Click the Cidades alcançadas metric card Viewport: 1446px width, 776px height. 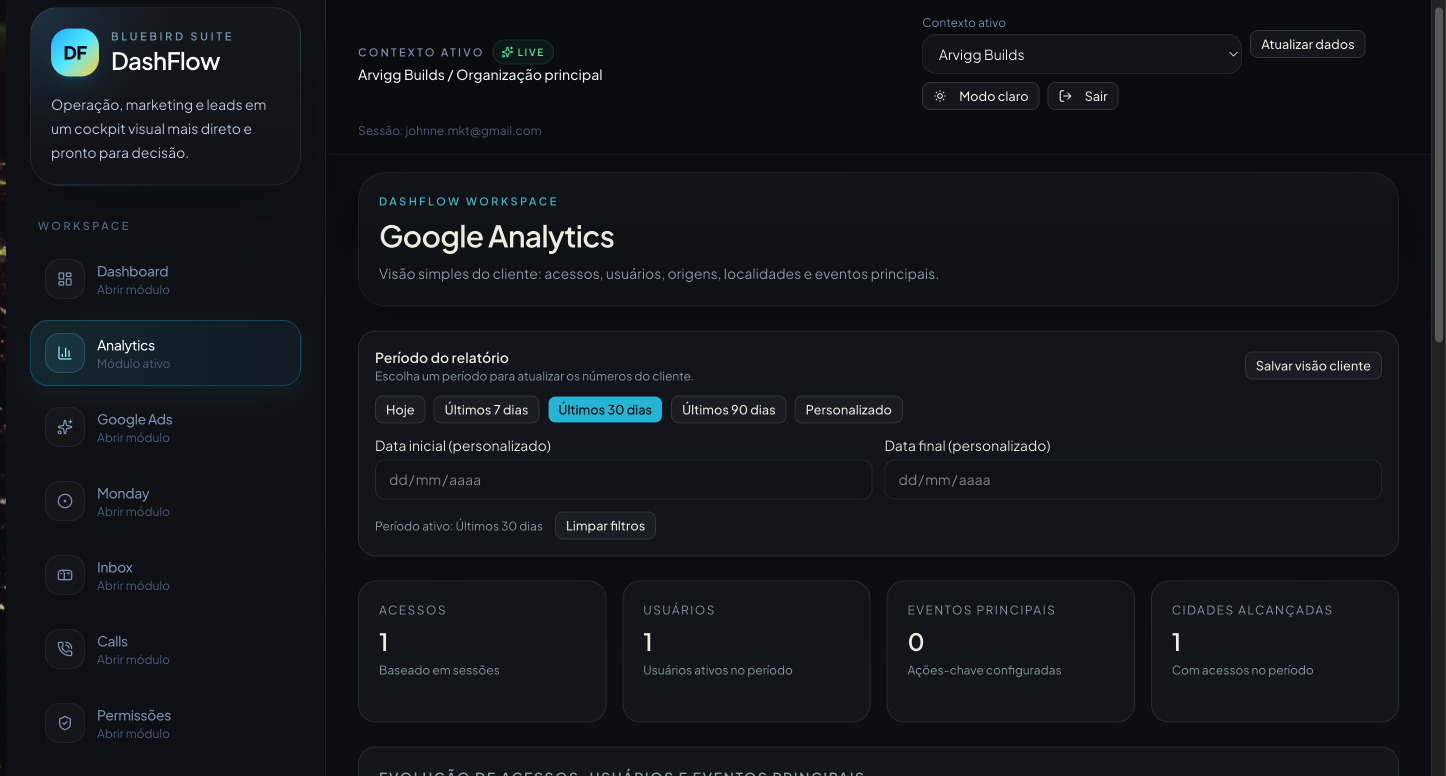click(x=1275, y=651)
